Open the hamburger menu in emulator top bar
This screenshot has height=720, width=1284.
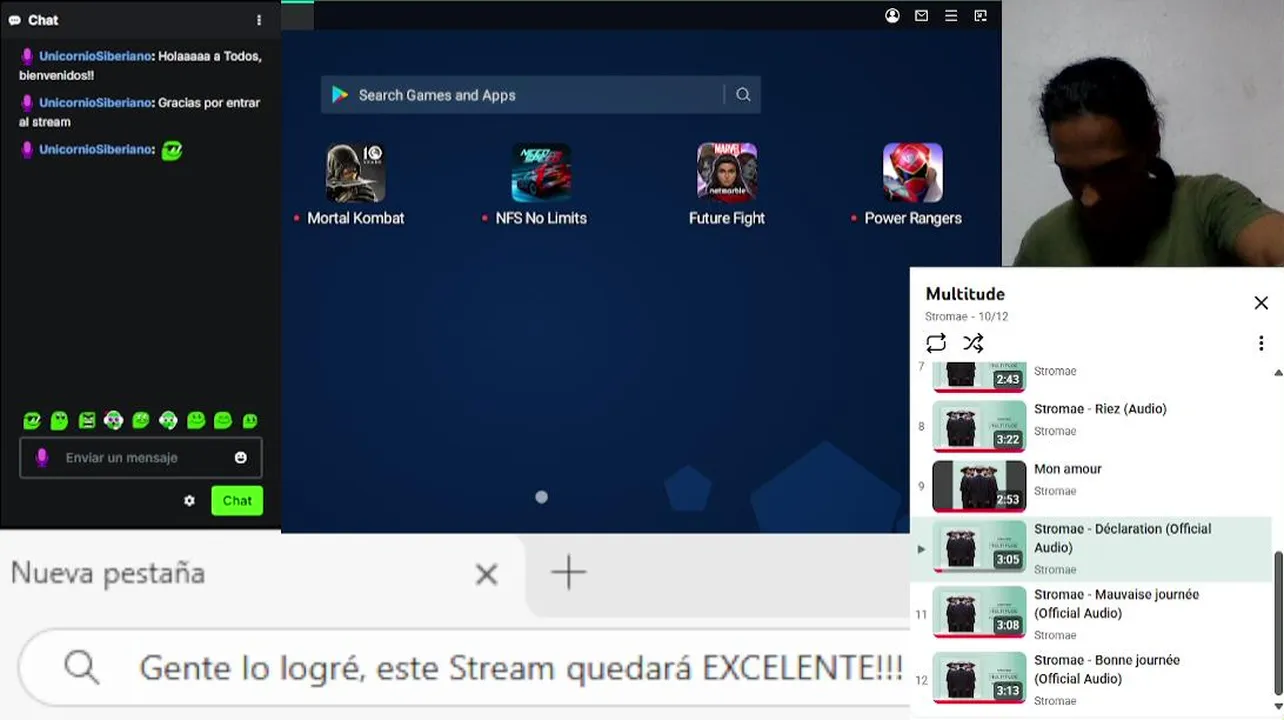point(951,15)
